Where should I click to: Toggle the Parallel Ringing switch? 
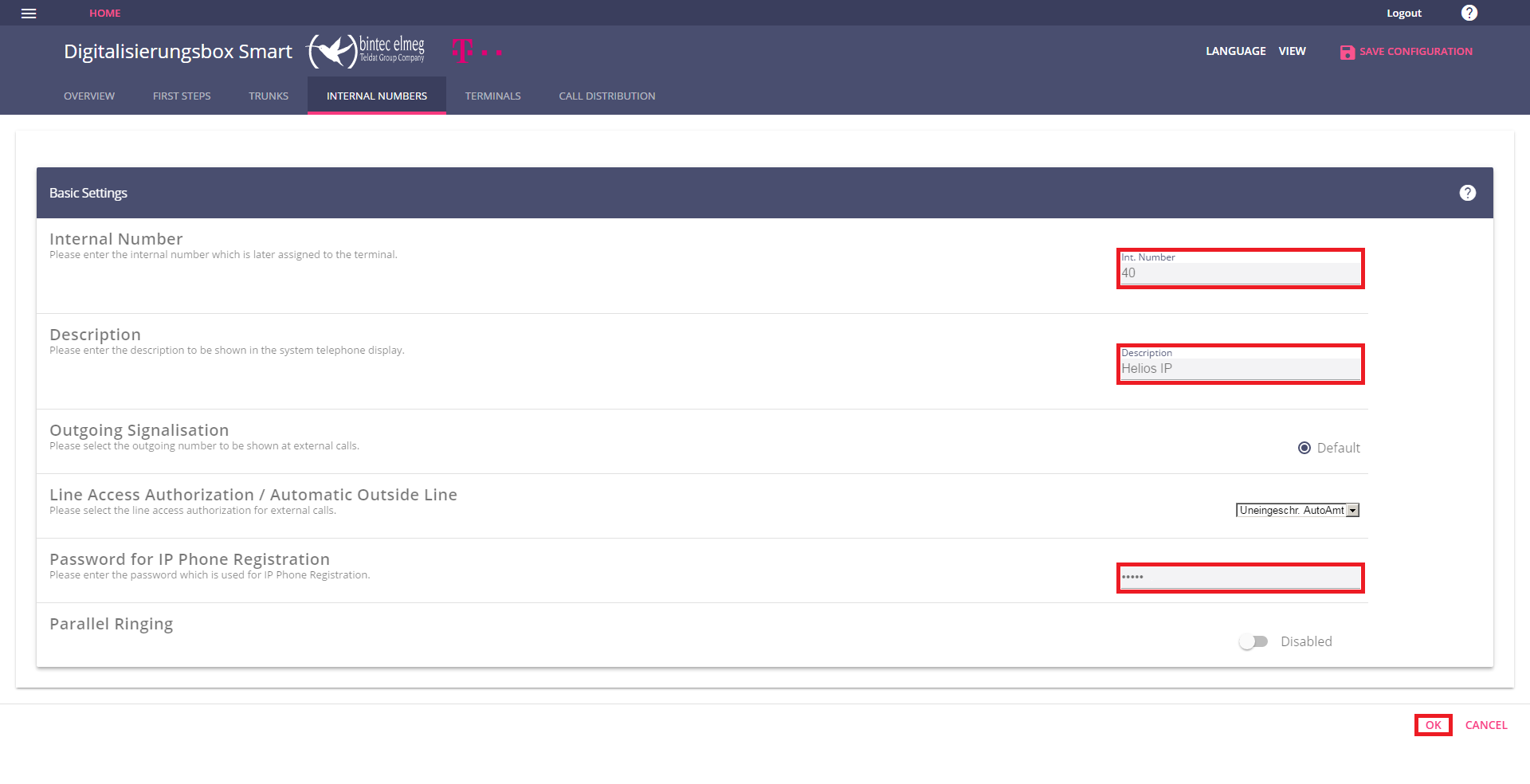pos(1253,641)
